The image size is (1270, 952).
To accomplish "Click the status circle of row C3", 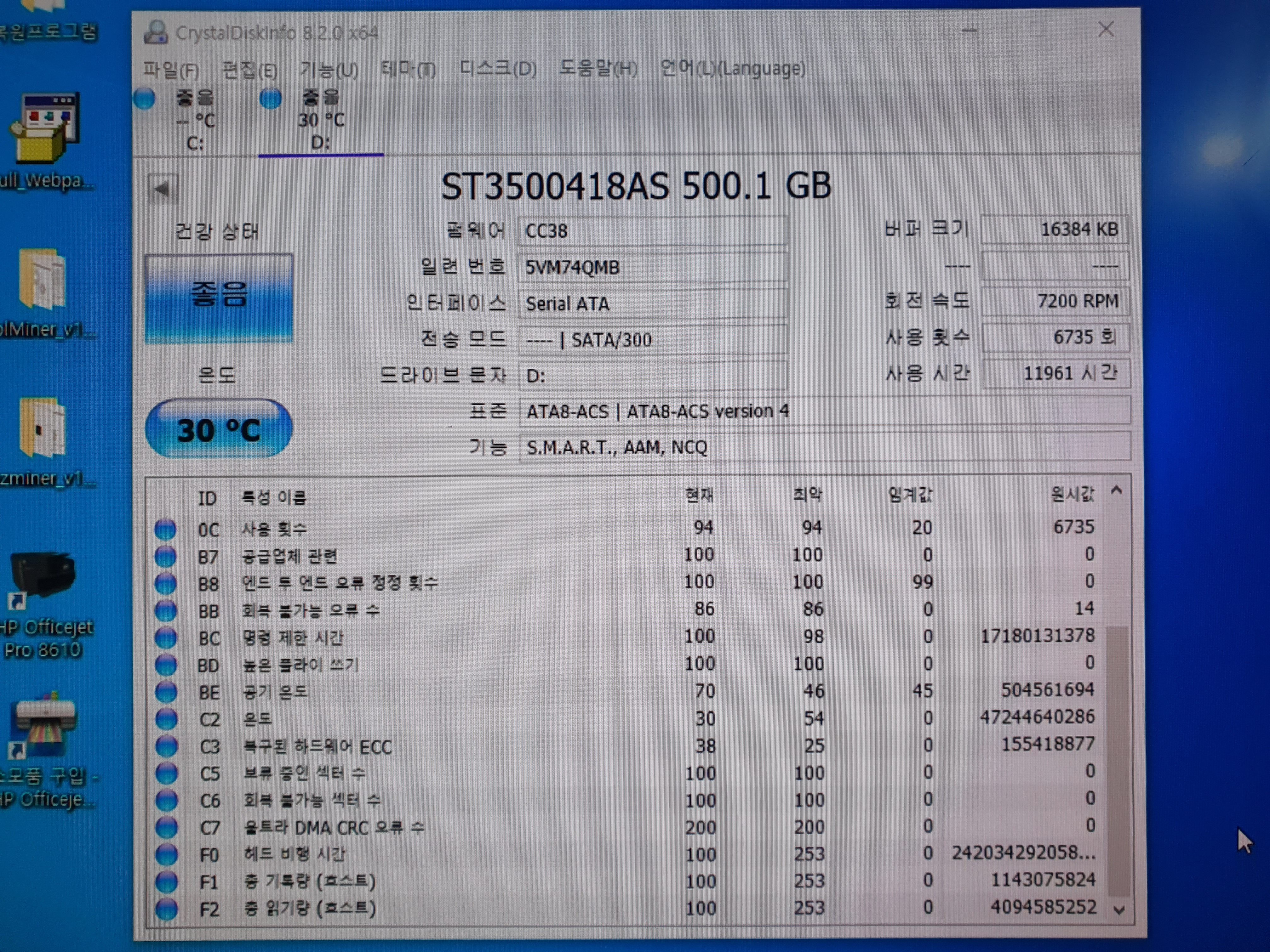I will tap(167, 746).
